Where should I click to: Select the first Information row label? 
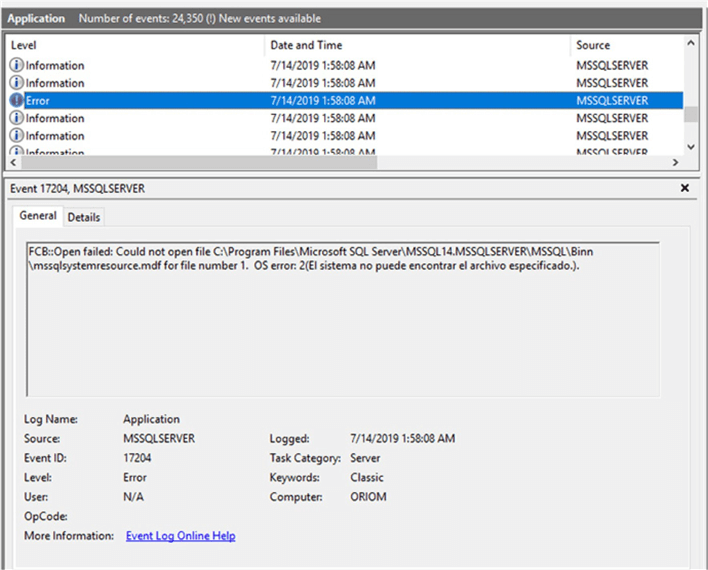coord(55,65)
